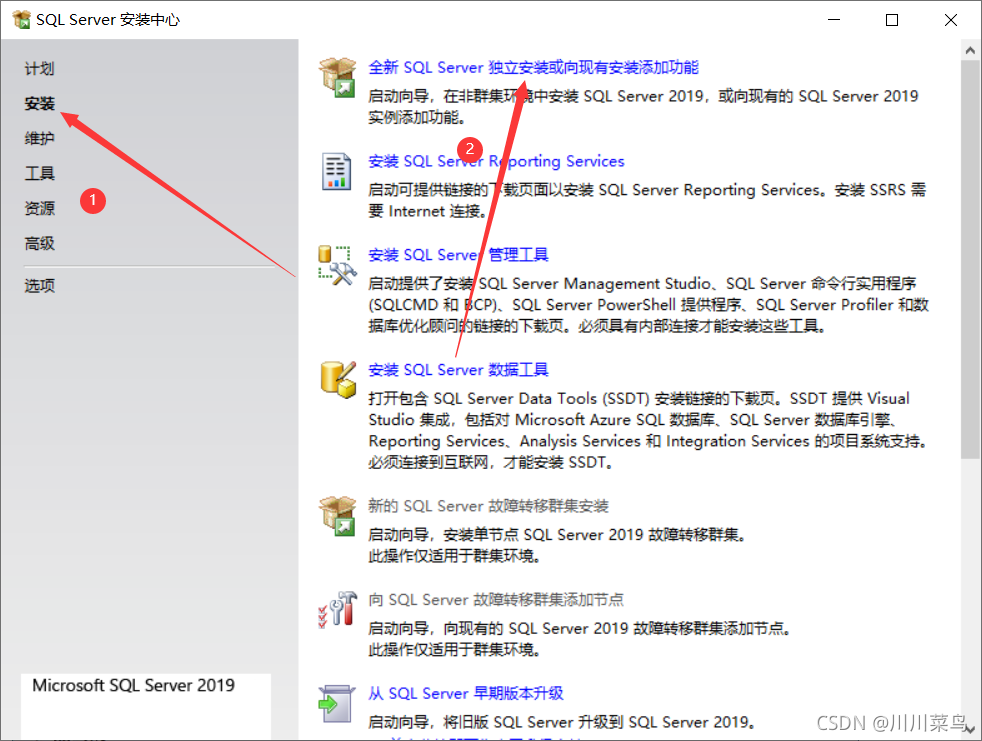Open 安装 SQL Server 数据工具 link
Image resolution: width=982 pixels, height=741 pixels.
(x=458, y=370)
